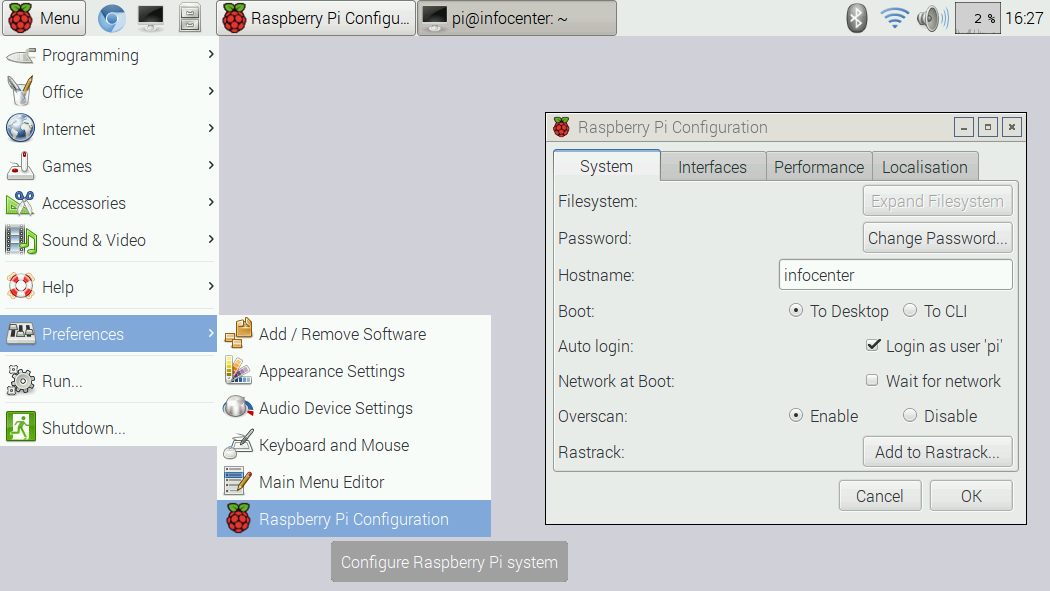
Task: Choose Main Menu Editor entry
Action: tap(354, 481)
